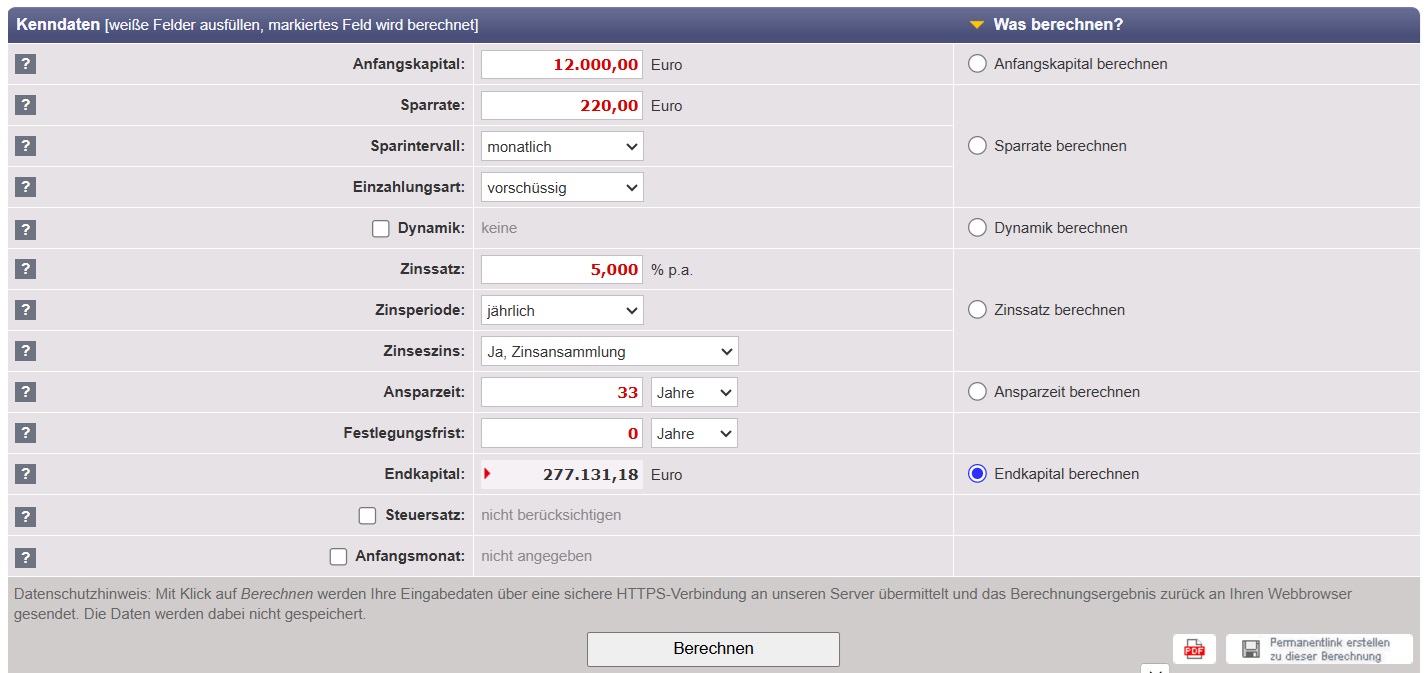Click the Anfangskapital input field with 12.000,00
1426x673 pixels.
pos(562,65)
